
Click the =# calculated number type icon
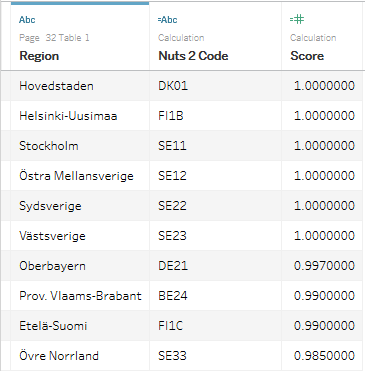(297, 19)
